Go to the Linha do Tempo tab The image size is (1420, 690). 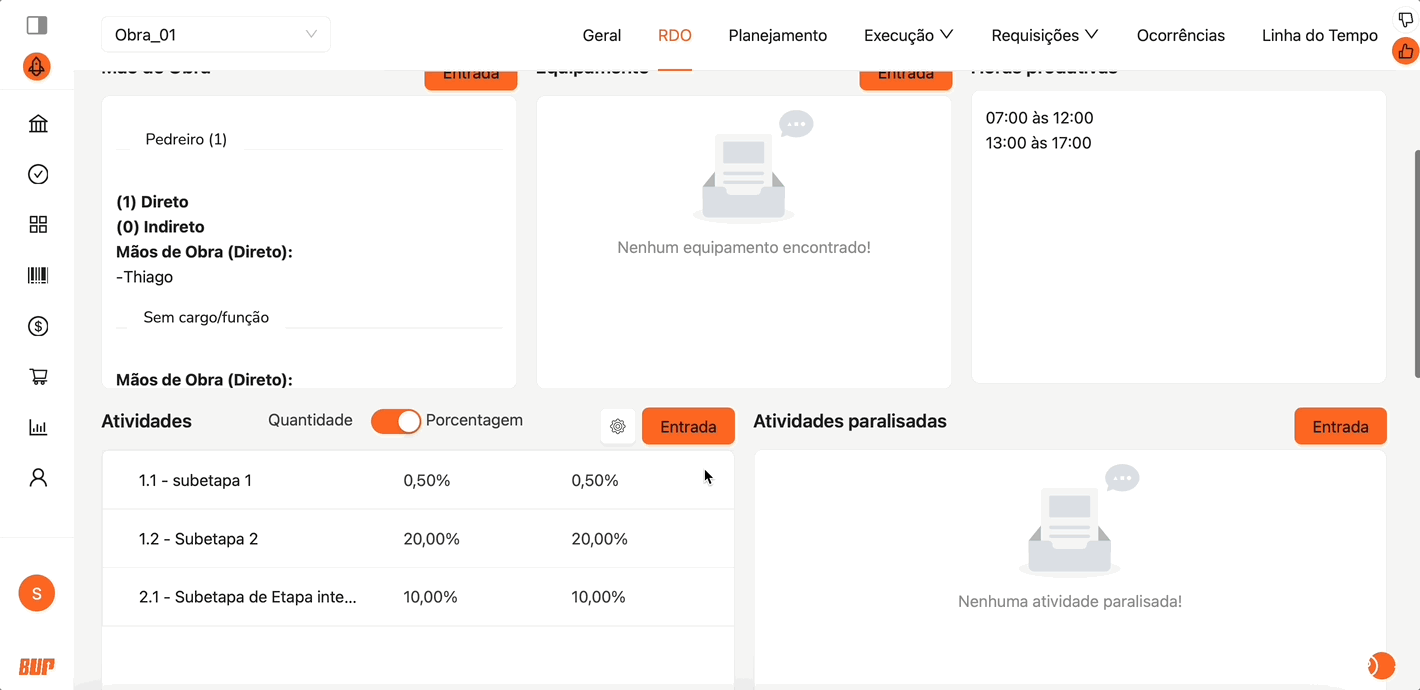pyautogui.click(x=1319, y=35)
